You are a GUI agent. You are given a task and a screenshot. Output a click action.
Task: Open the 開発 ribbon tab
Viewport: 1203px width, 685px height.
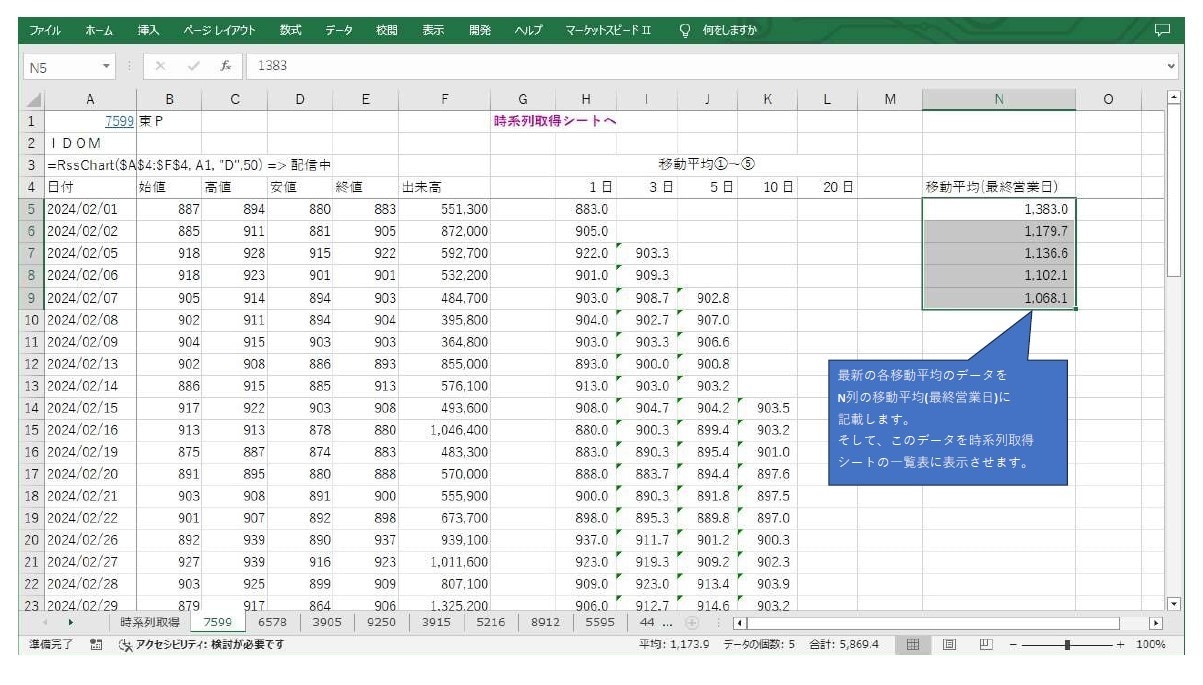pyautogui.click(x=480, y=30)
